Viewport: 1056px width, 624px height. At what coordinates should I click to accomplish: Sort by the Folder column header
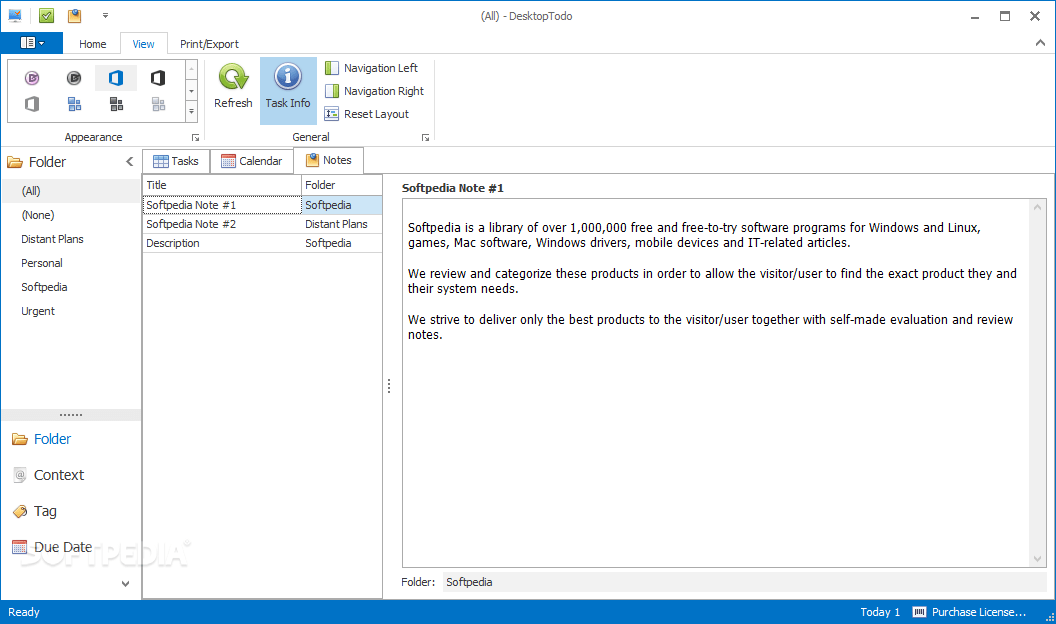(x=341, y=185)
